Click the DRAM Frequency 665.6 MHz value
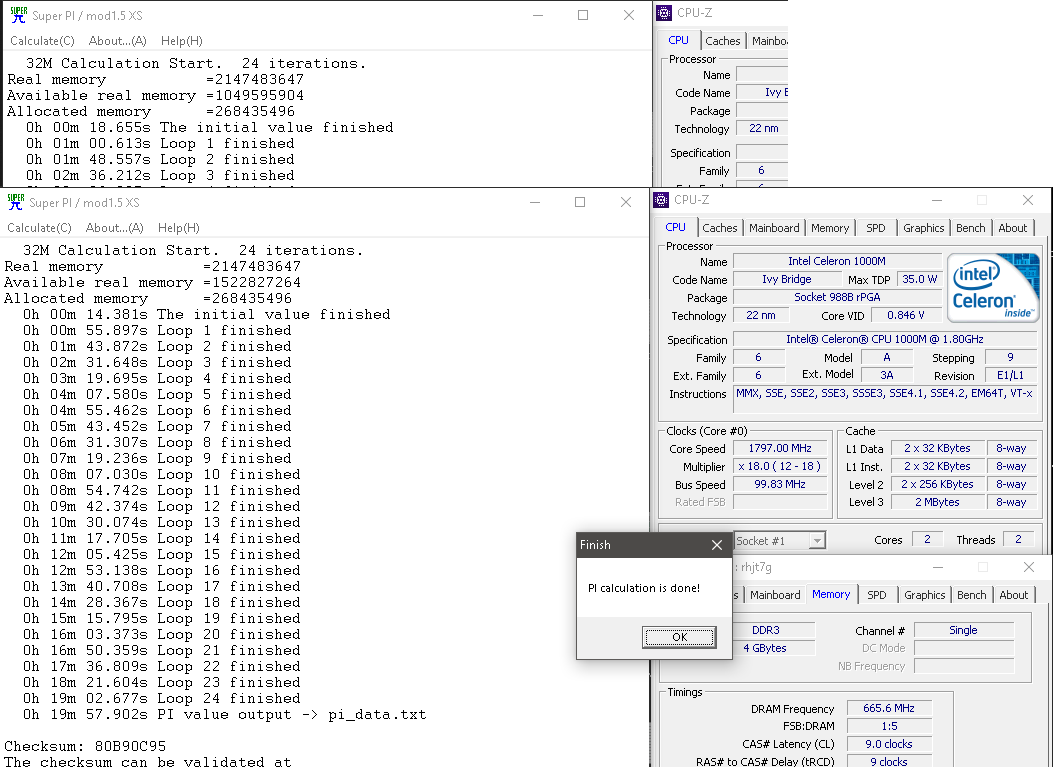 tap(888, 708)
